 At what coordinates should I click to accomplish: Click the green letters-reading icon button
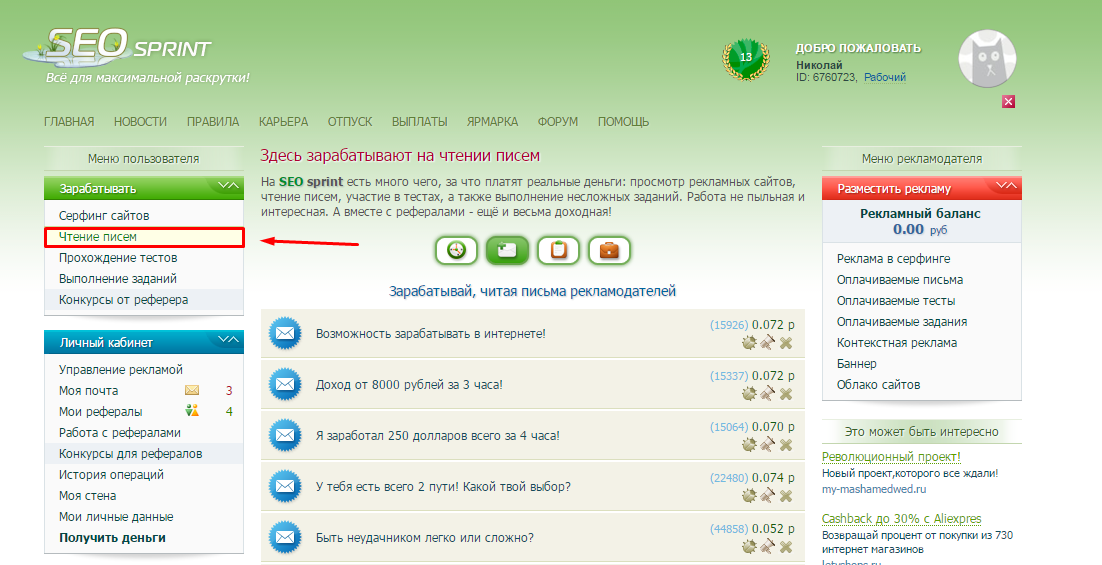[x=507, y=250]
